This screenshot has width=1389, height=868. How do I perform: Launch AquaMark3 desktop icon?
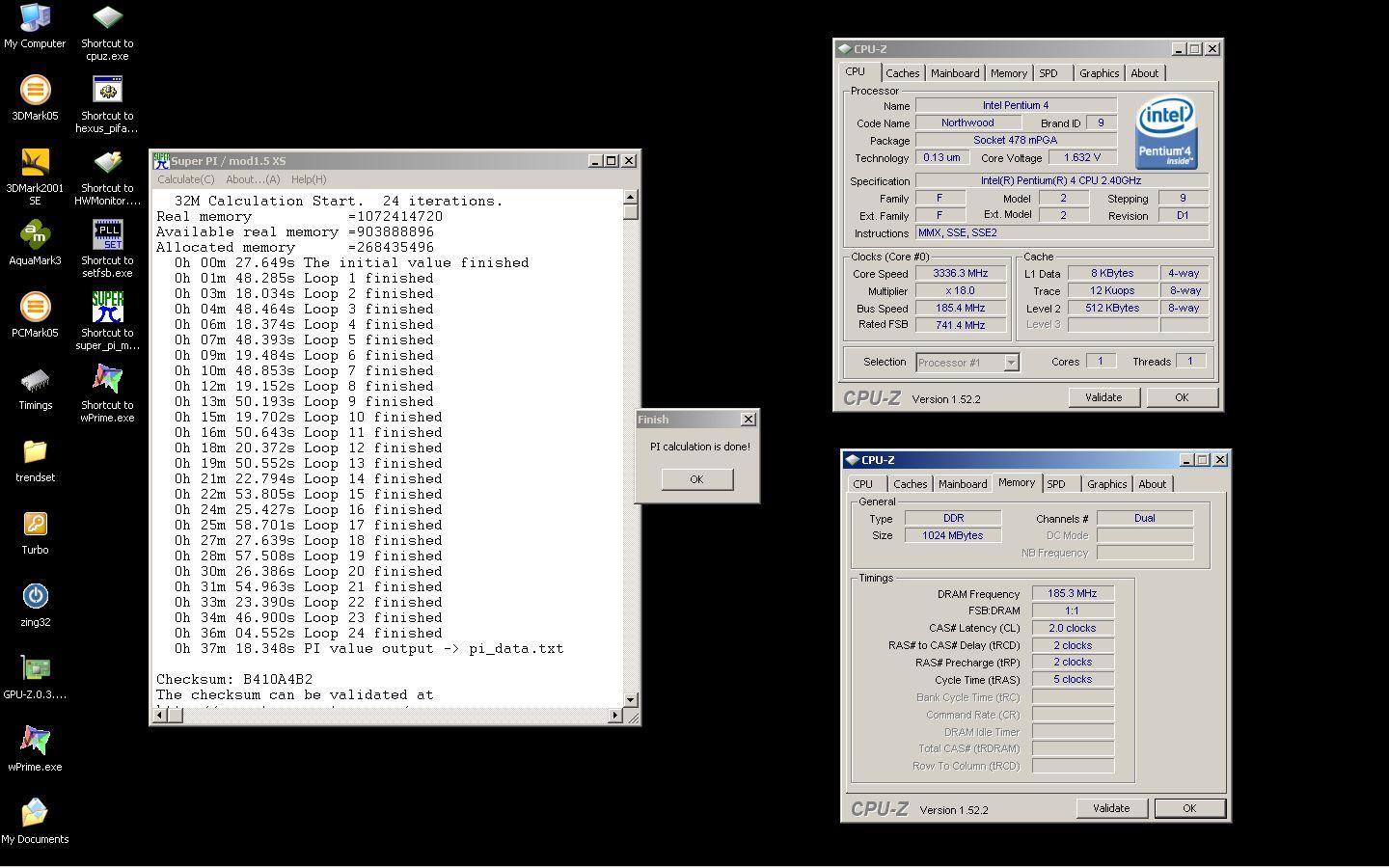pyautogui.click(x=35, y=234)
